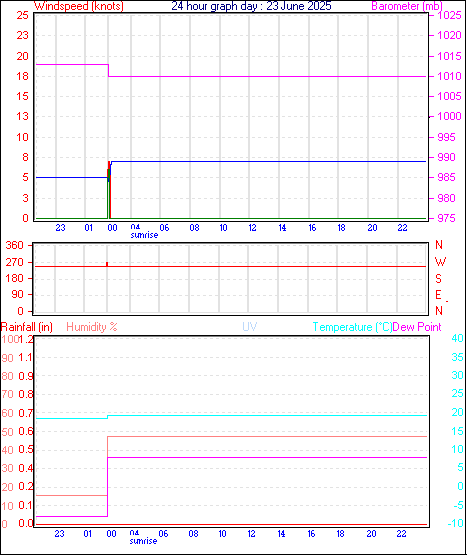The height and width of the screenshot is (559, 467).
Task: Click the S compass label on direction chart
Action: pyautogui.click(x=438, y=278)
